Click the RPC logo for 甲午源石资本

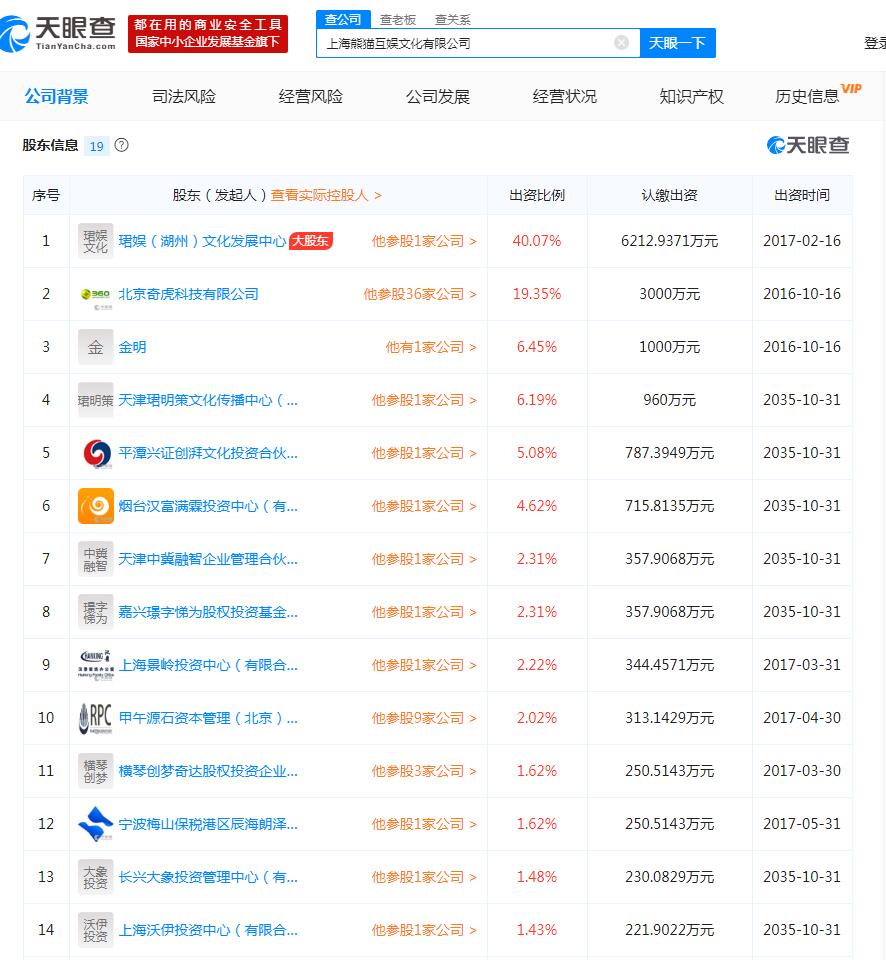pos(96,718)
